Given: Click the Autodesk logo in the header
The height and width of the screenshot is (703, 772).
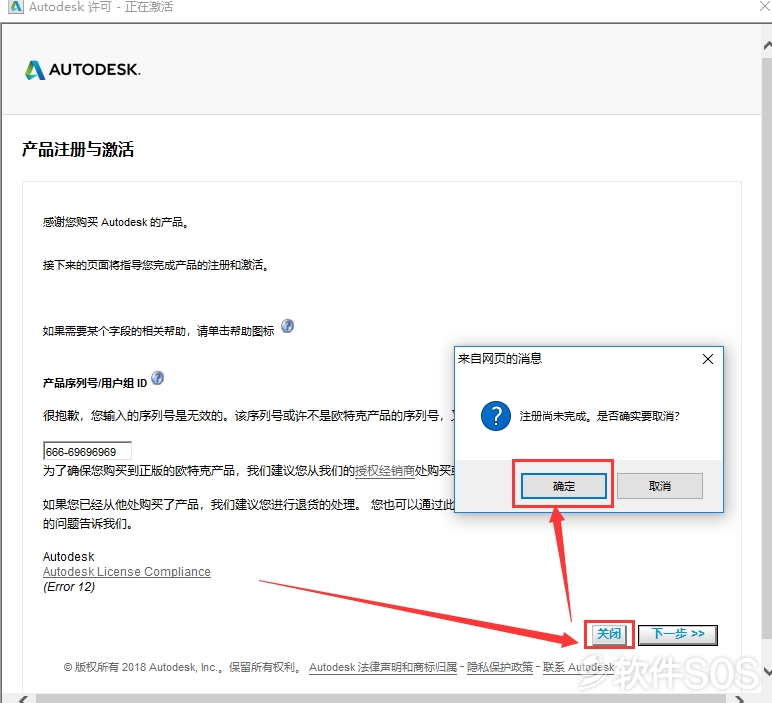Looking at the screenshot, I should [x=82, y=69].
